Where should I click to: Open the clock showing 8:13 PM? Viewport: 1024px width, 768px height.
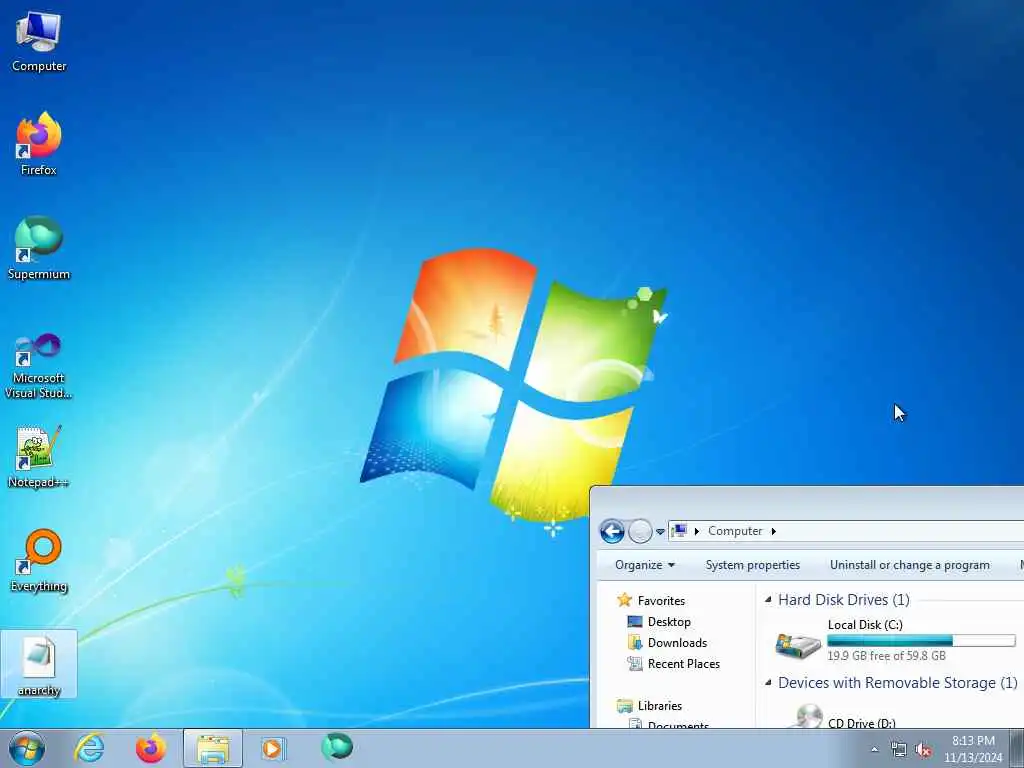click(x=973, y=749)
